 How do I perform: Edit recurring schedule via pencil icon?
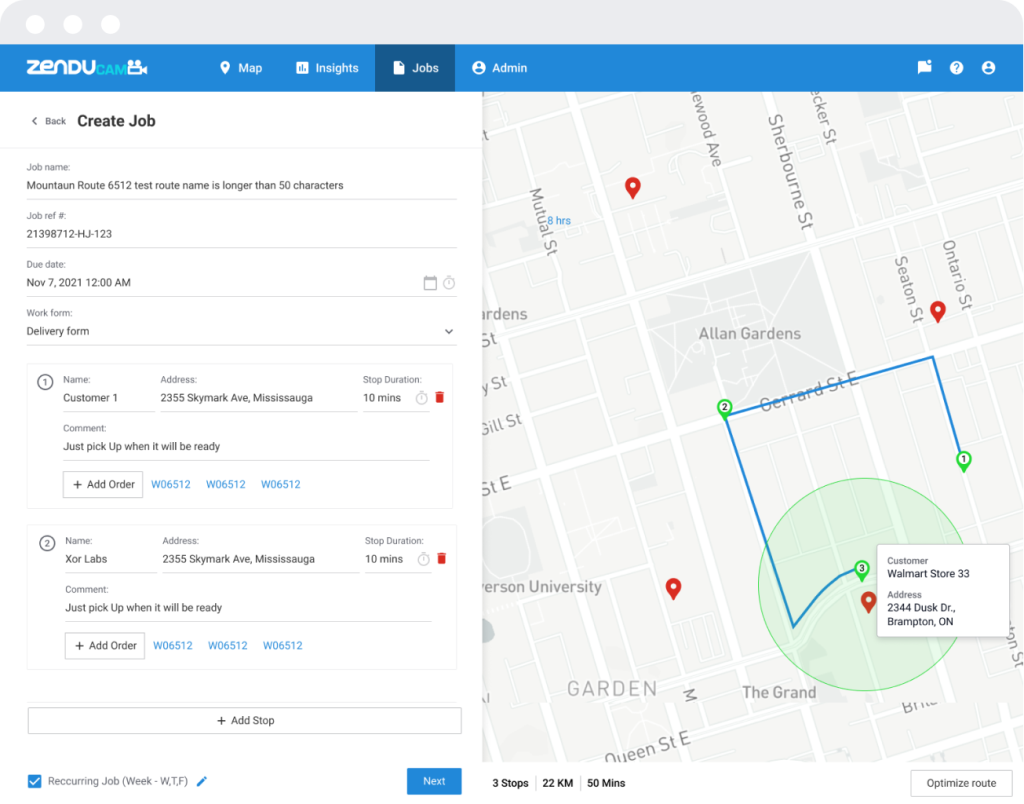click(201, 781)
